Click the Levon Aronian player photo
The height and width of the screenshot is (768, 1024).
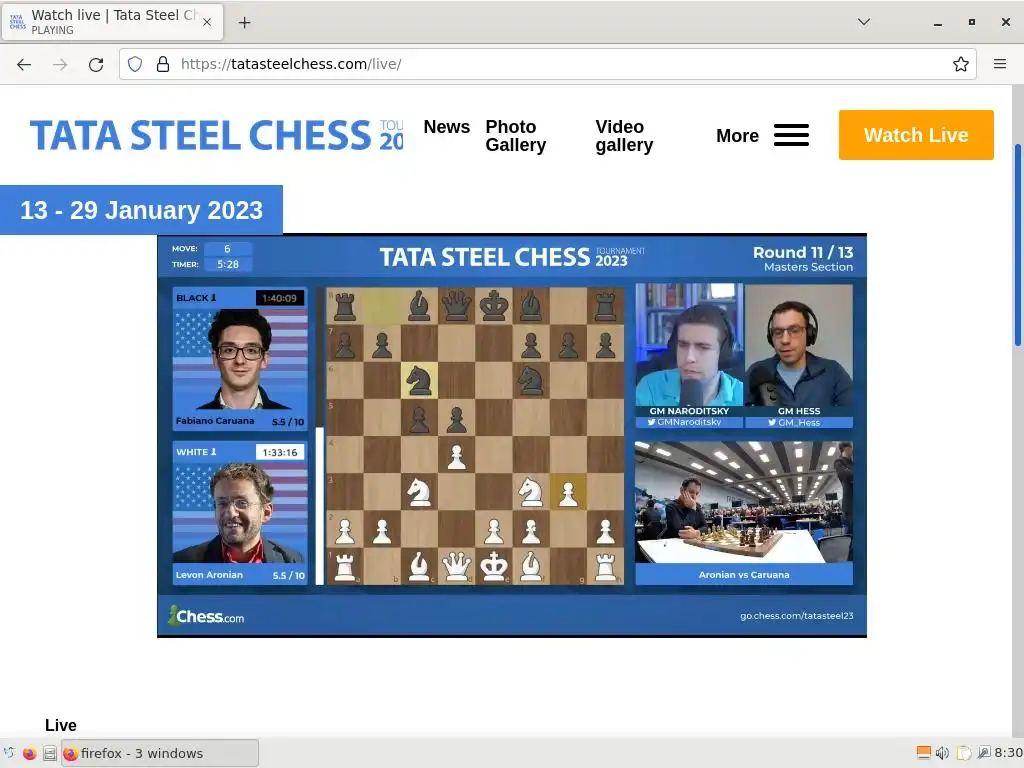click(x=240, y=513)
